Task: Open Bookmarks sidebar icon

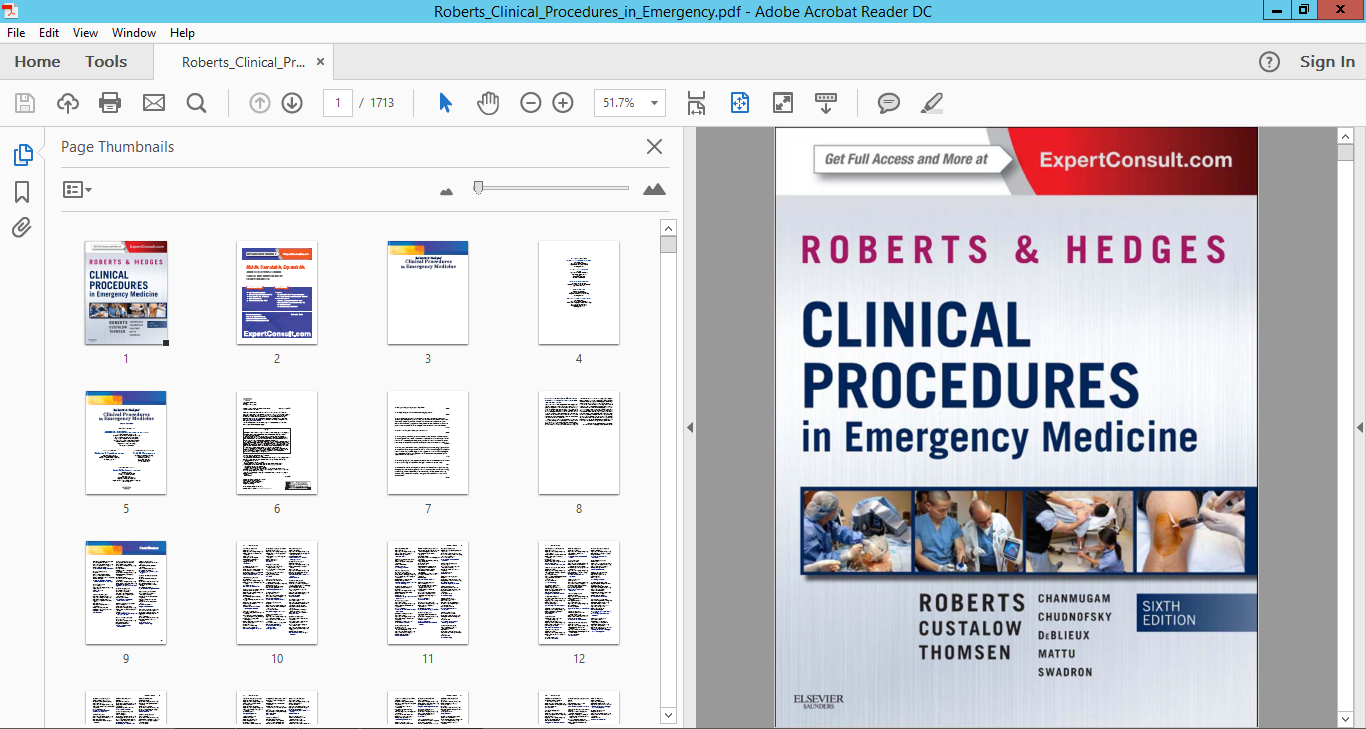Action: click(22, 192)
